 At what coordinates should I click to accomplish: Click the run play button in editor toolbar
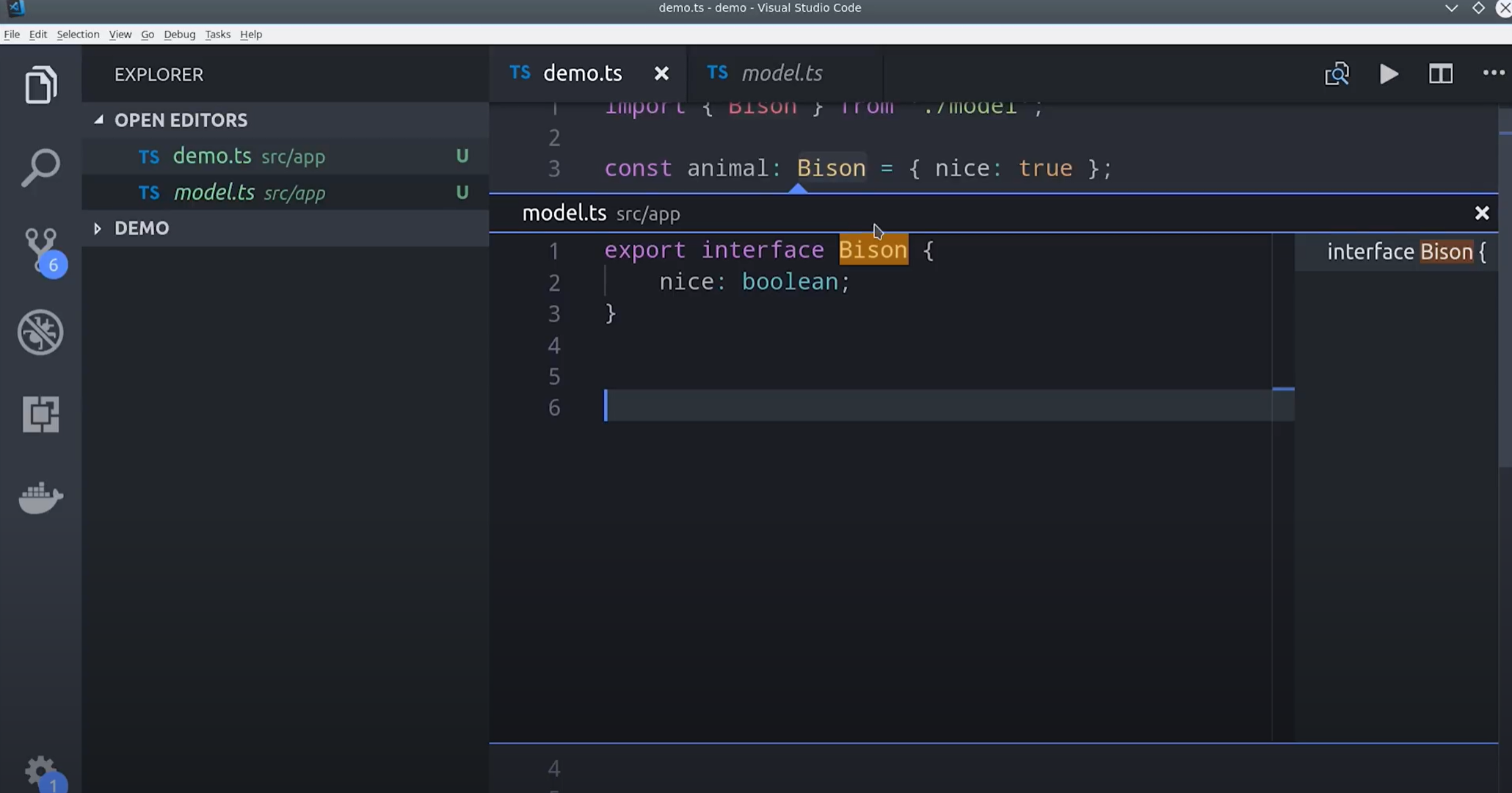point(1389,74)
